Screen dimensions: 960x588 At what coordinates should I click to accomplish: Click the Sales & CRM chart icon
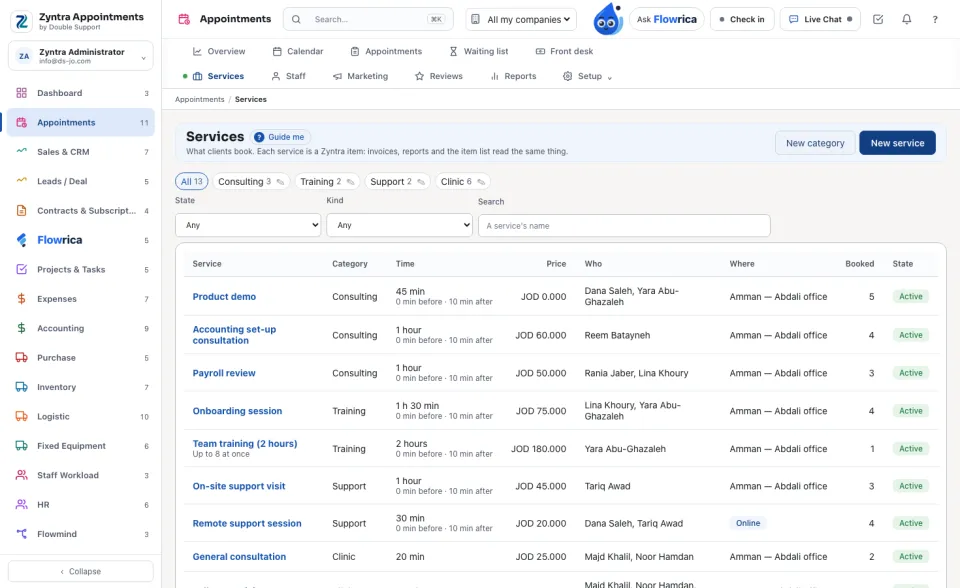[21, 151]
